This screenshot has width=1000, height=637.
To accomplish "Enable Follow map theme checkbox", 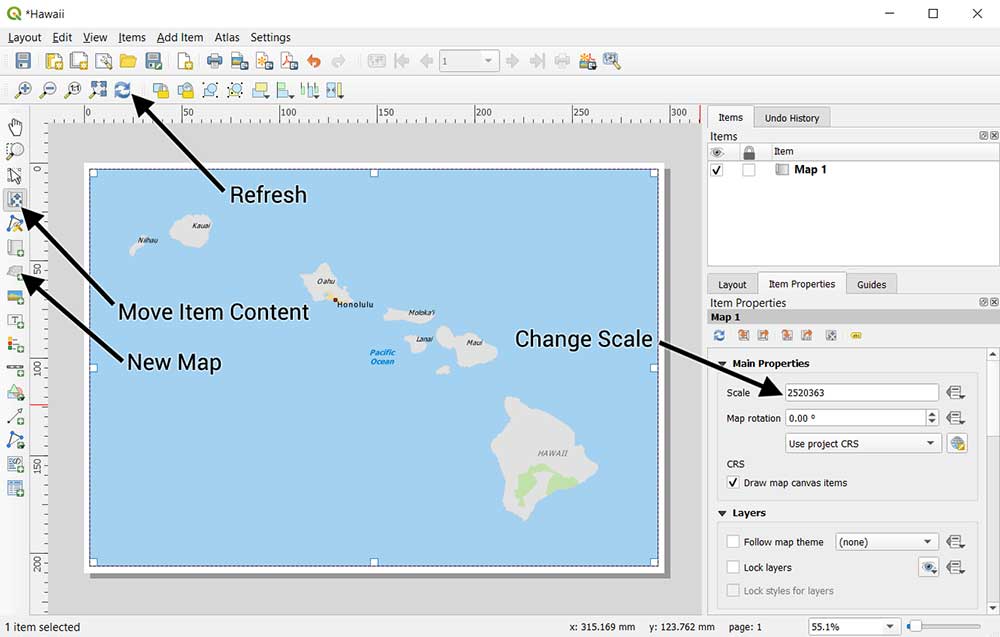I will 733,542.
